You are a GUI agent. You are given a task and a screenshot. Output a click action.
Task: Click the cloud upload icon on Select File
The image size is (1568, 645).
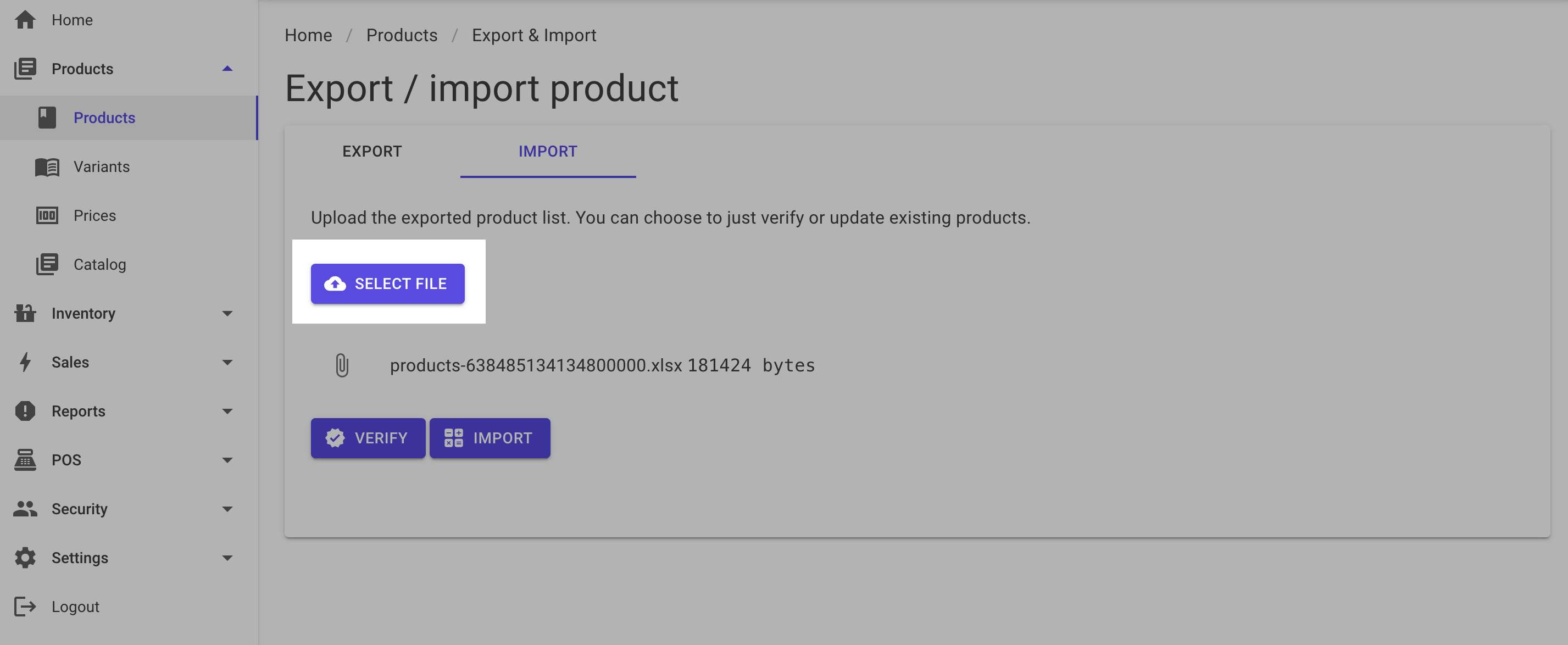pyautogui.click(x=335, y=283)
